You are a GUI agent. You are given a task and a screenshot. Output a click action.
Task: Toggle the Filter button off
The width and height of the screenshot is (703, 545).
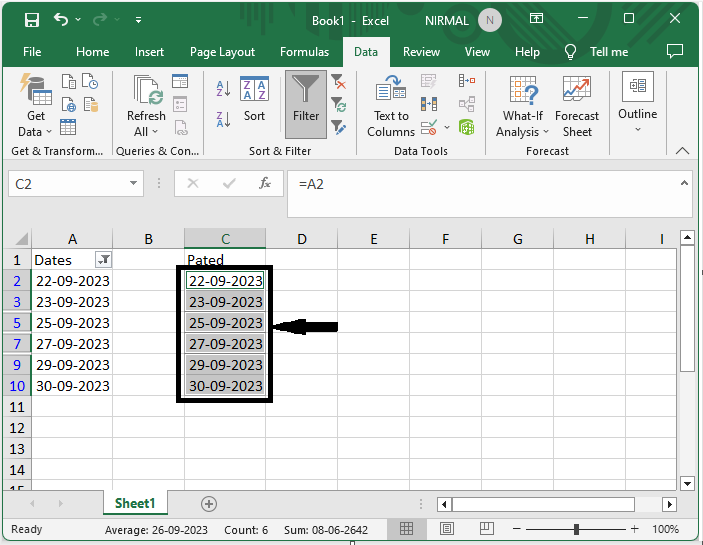tap(306, 104)
